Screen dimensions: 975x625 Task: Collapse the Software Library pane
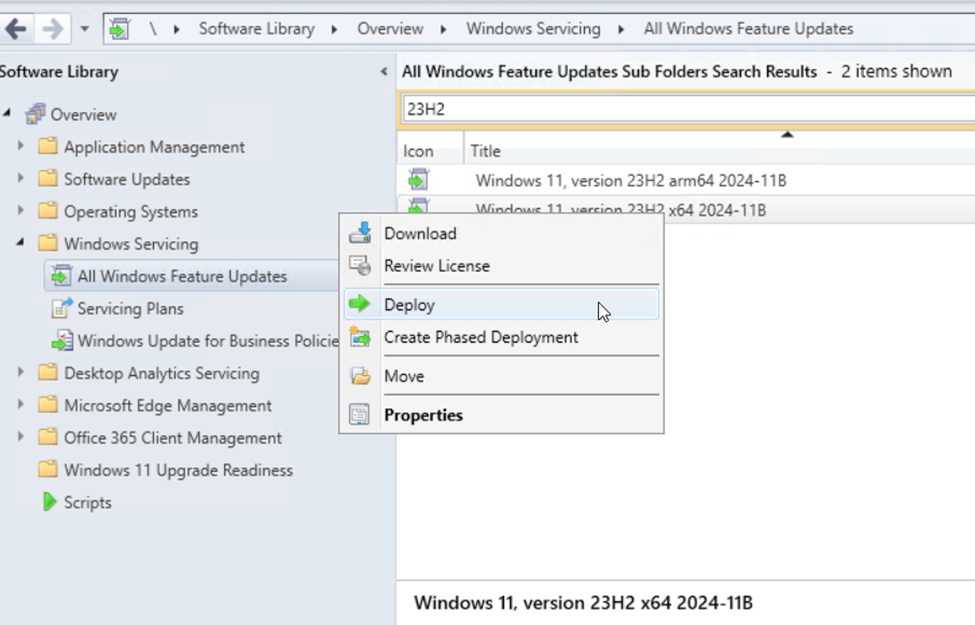click(384, 72)
